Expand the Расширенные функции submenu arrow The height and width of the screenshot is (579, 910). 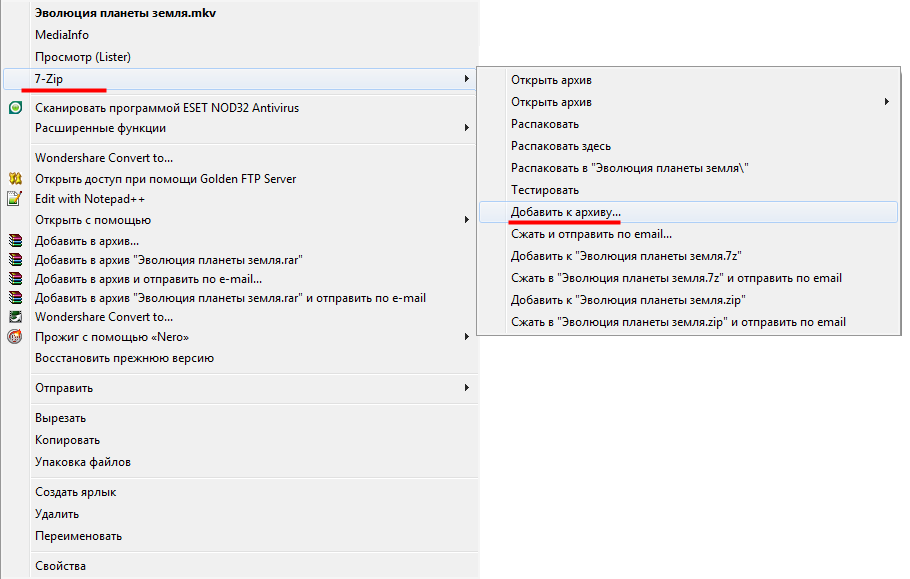pyautogui.click(x=467, y=128)
